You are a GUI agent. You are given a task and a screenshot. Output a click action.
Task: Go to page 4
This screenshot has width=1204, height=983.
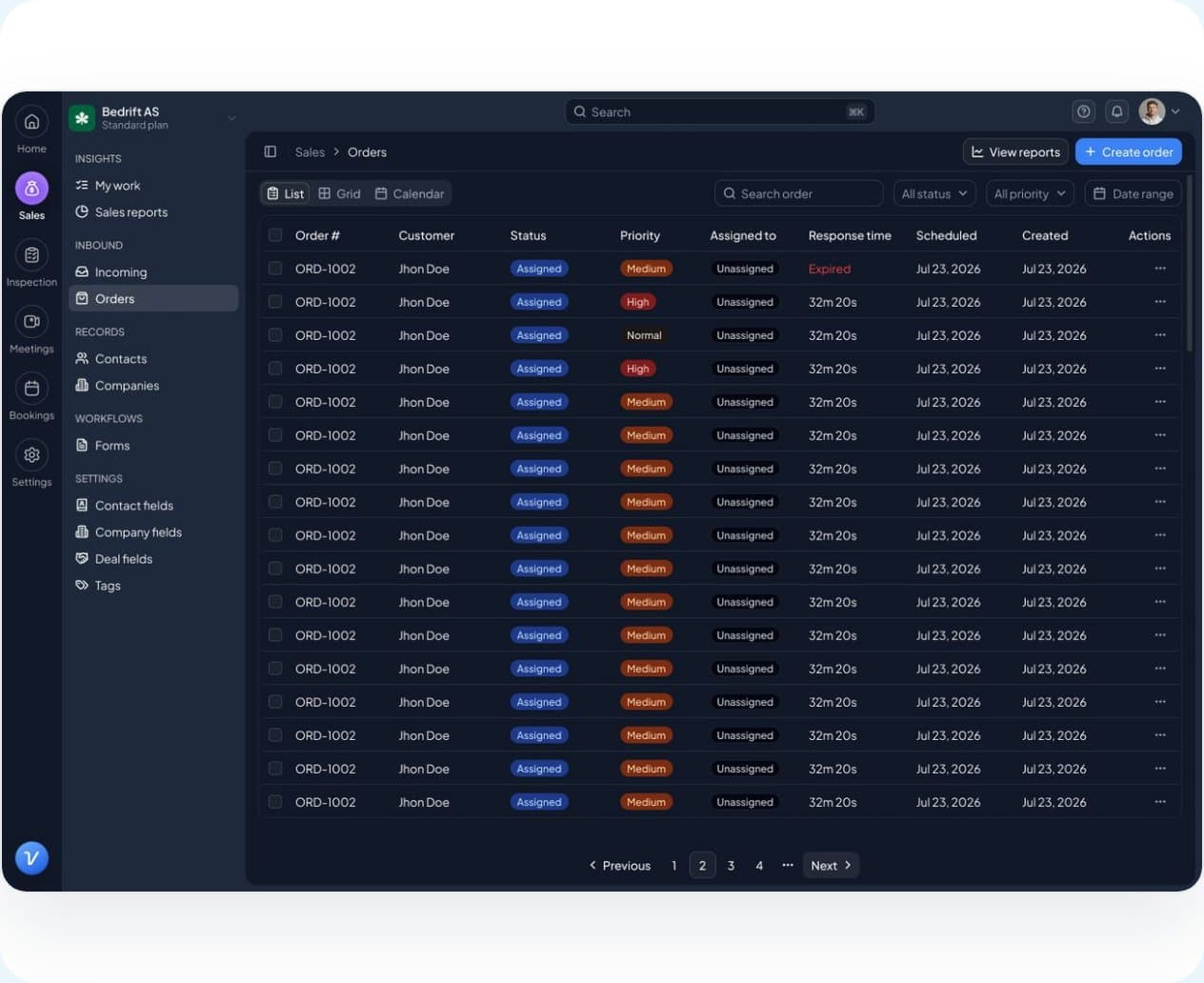point(759,865)
